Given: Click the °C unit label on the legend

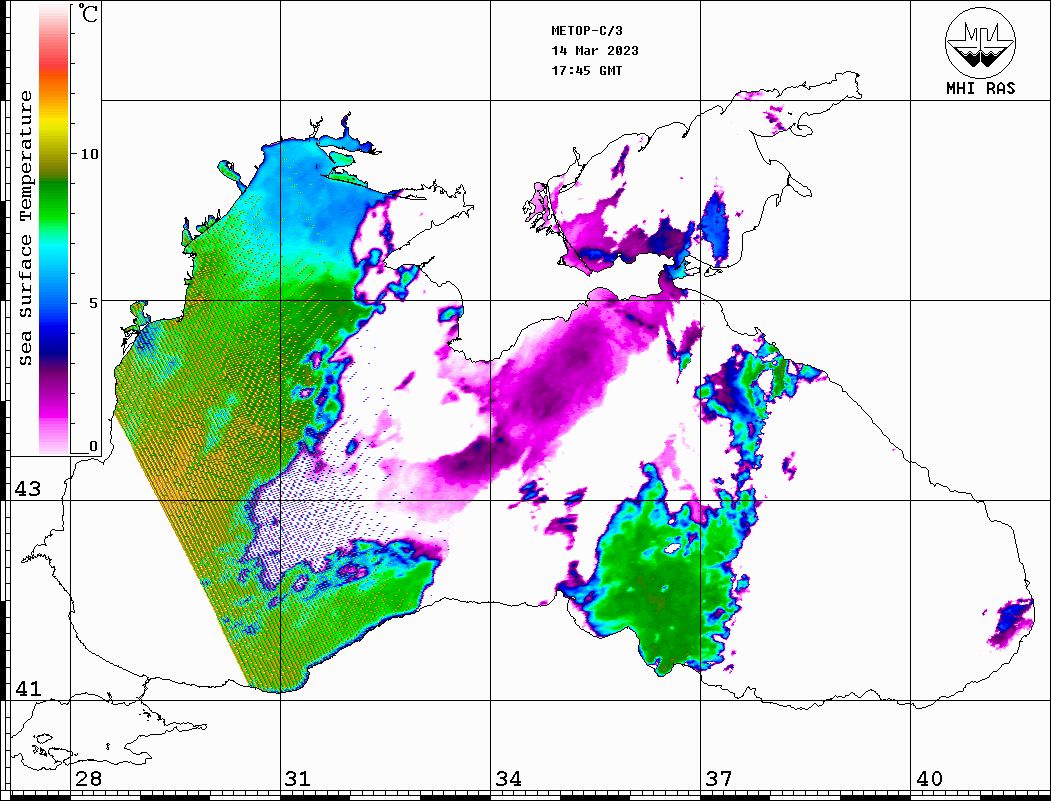Looking at the screenshot, I should click(x=87, y=13).
